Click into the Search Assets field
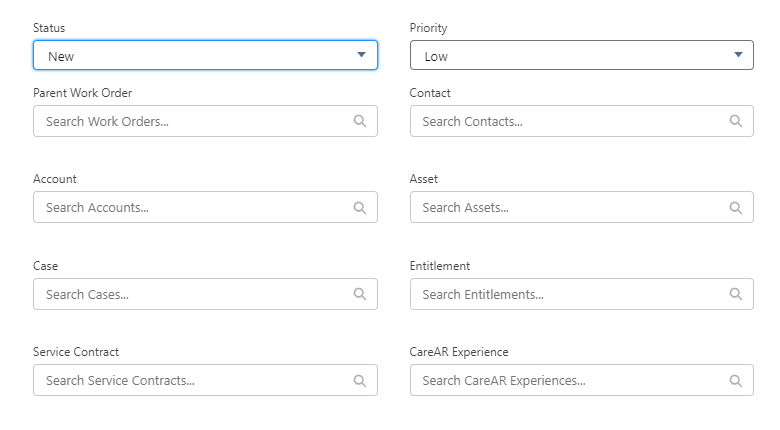 (582, 207)
